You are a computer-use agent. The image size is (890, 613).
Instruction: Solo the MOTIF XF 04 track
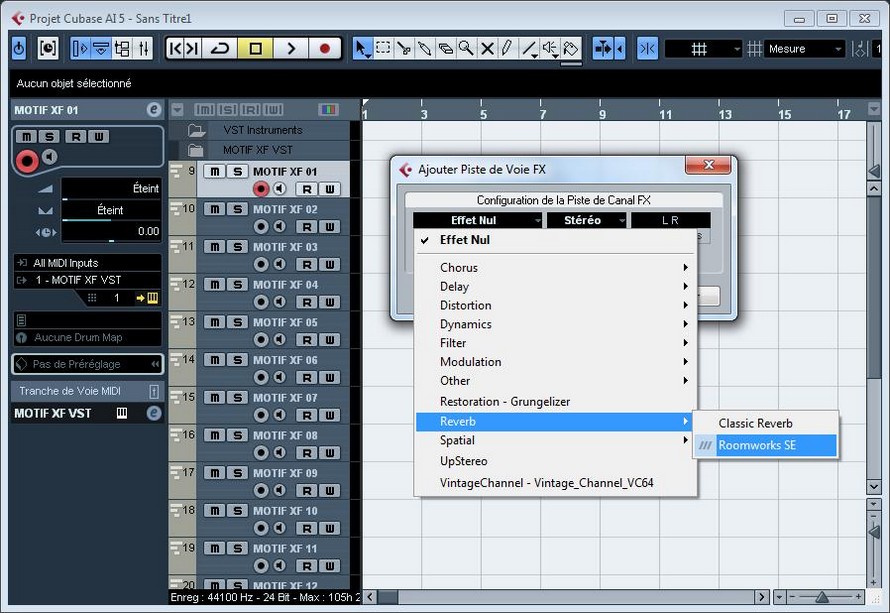click(237, 284)
